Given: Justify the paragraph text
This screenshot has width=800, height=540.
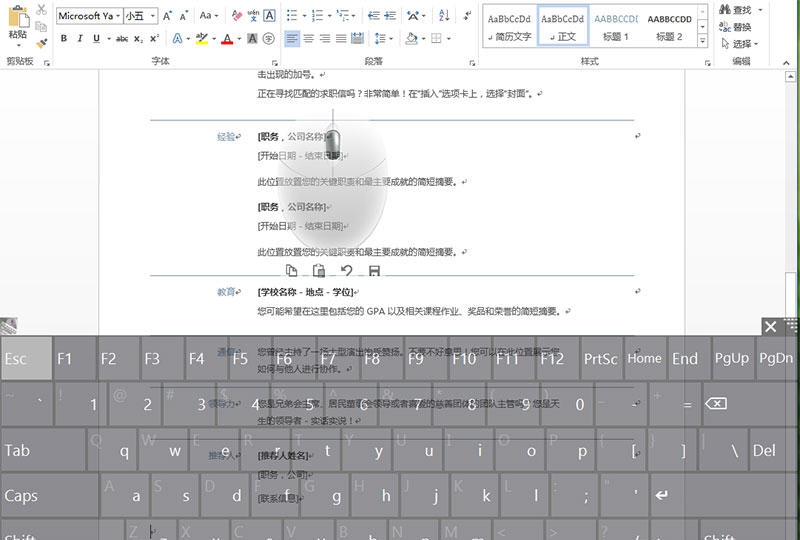Looking at the screenshot, I should (341, 38).
